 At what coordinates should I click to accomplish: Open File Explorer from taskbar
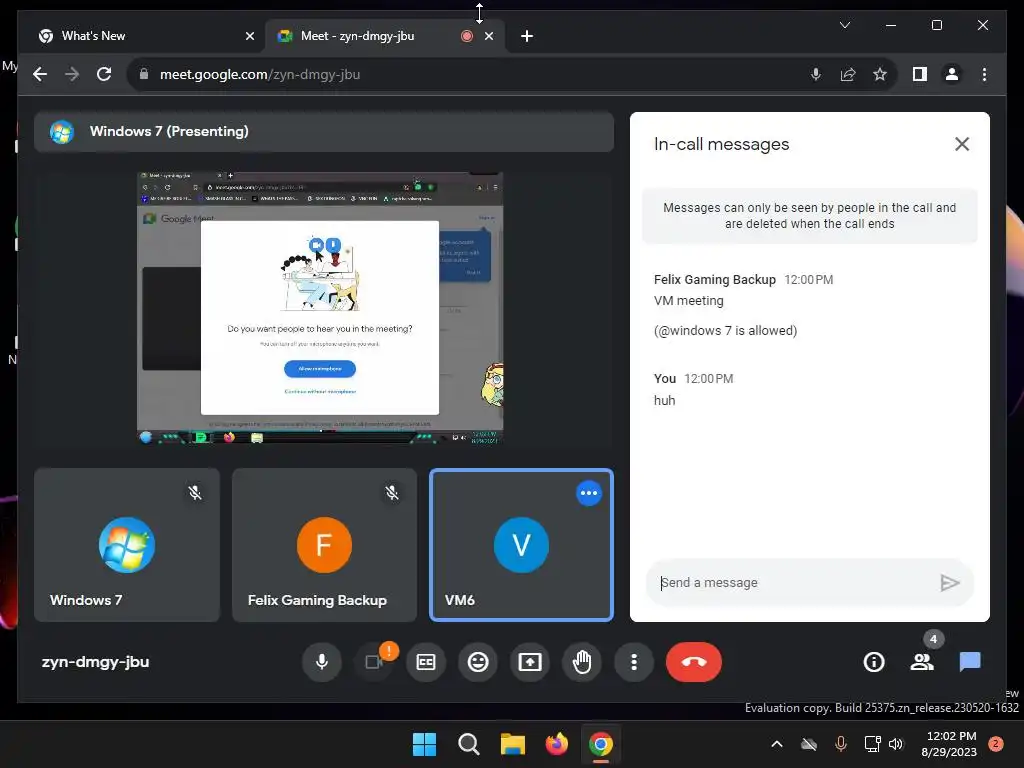(513, 744)
